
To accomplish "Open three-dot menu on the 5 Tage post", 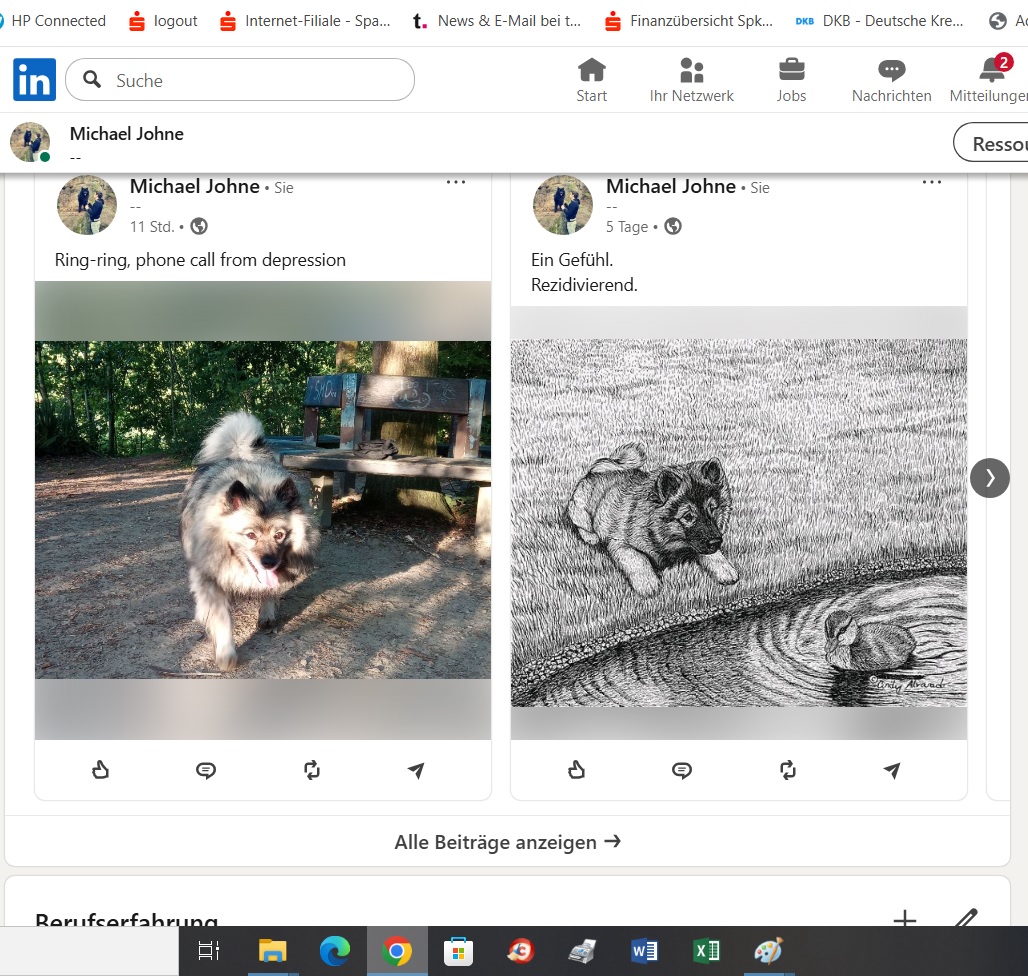I will [x=932, y=182].
